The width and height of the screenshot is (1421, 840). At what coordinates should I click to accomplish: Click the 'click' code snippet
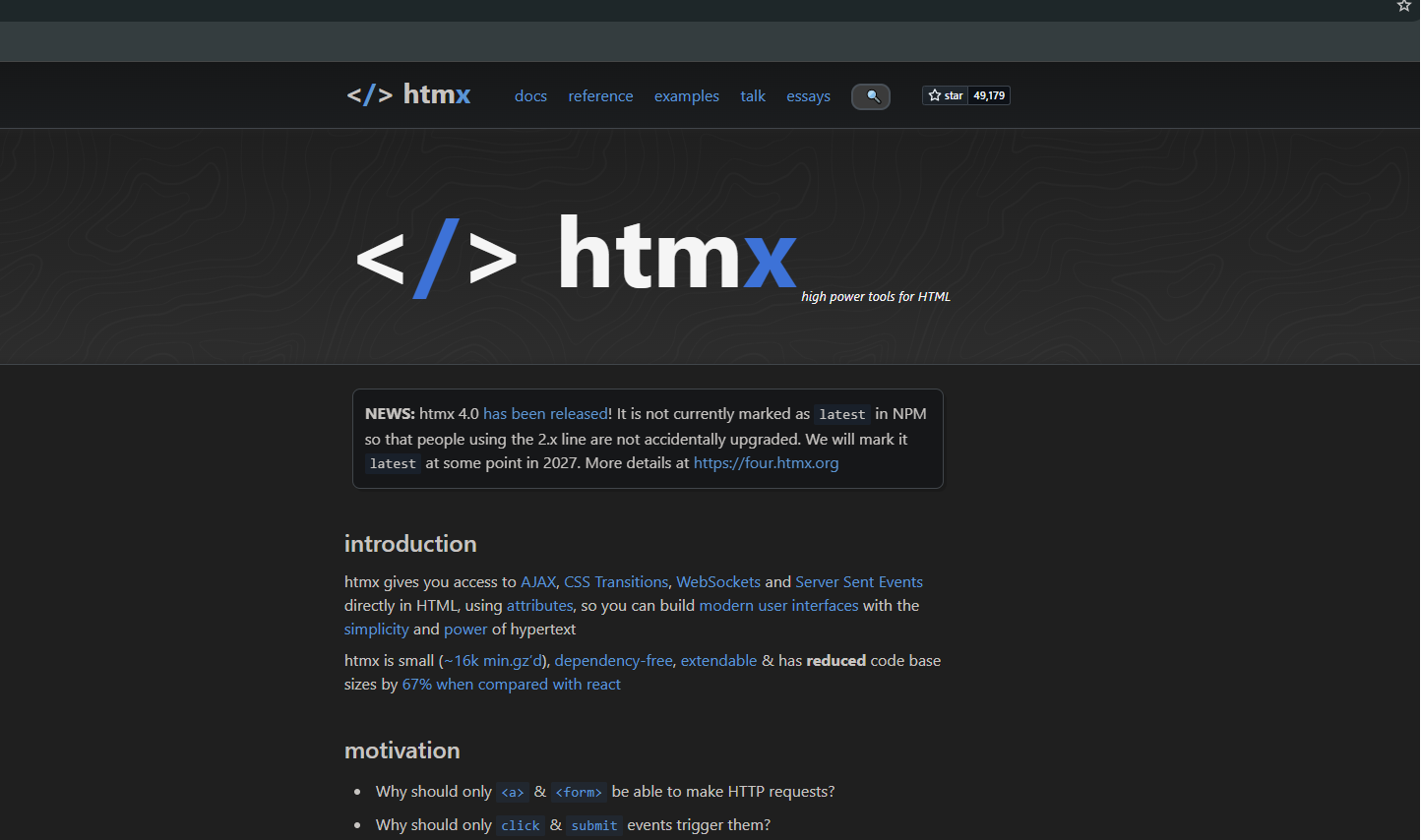(521, 826)
